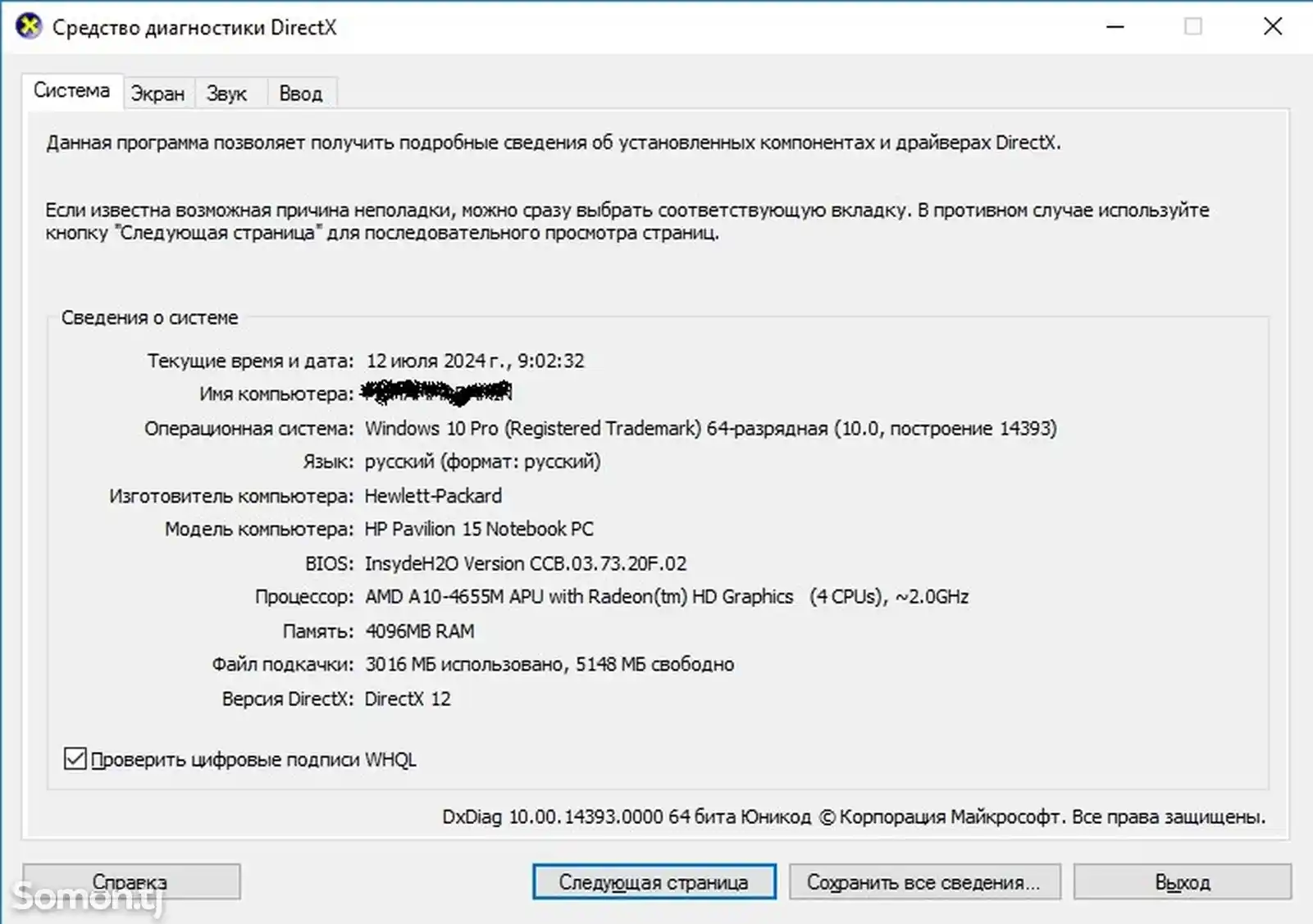Click the Файл подкачки label
Image resolution: width=1313 pixels, height=924 pixels.
coord(283,664)
